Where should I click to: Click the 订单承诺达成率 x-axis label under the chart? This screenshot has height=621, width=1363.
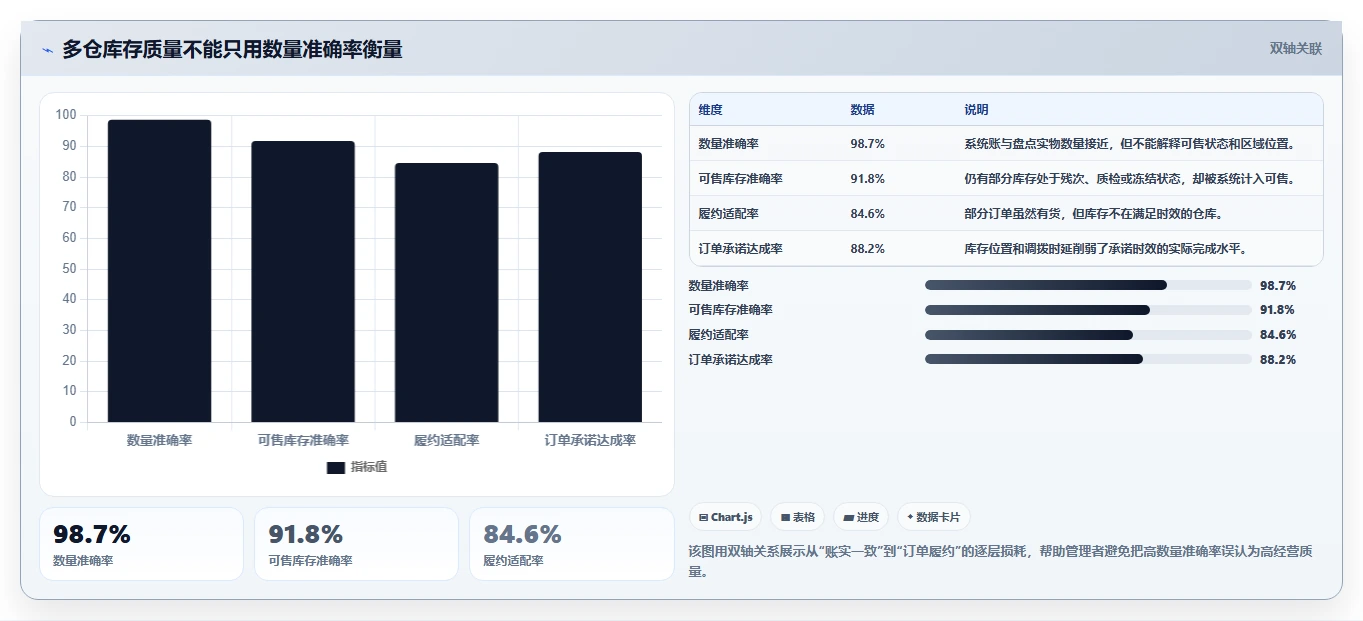[x=590, y=440]
